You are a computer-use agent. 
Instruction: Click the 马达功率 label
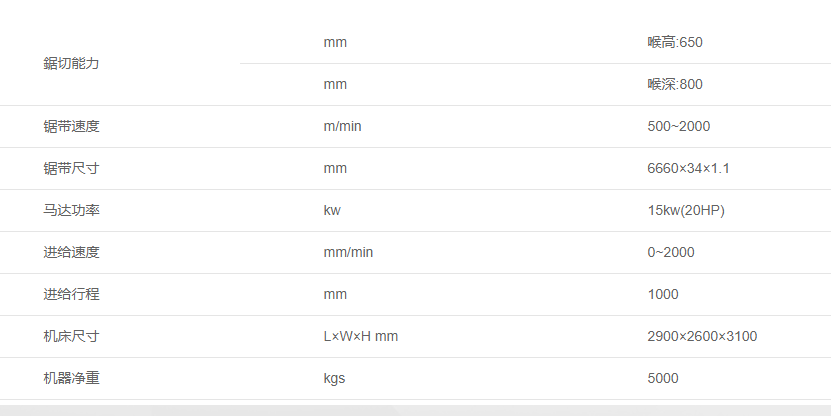71,210
